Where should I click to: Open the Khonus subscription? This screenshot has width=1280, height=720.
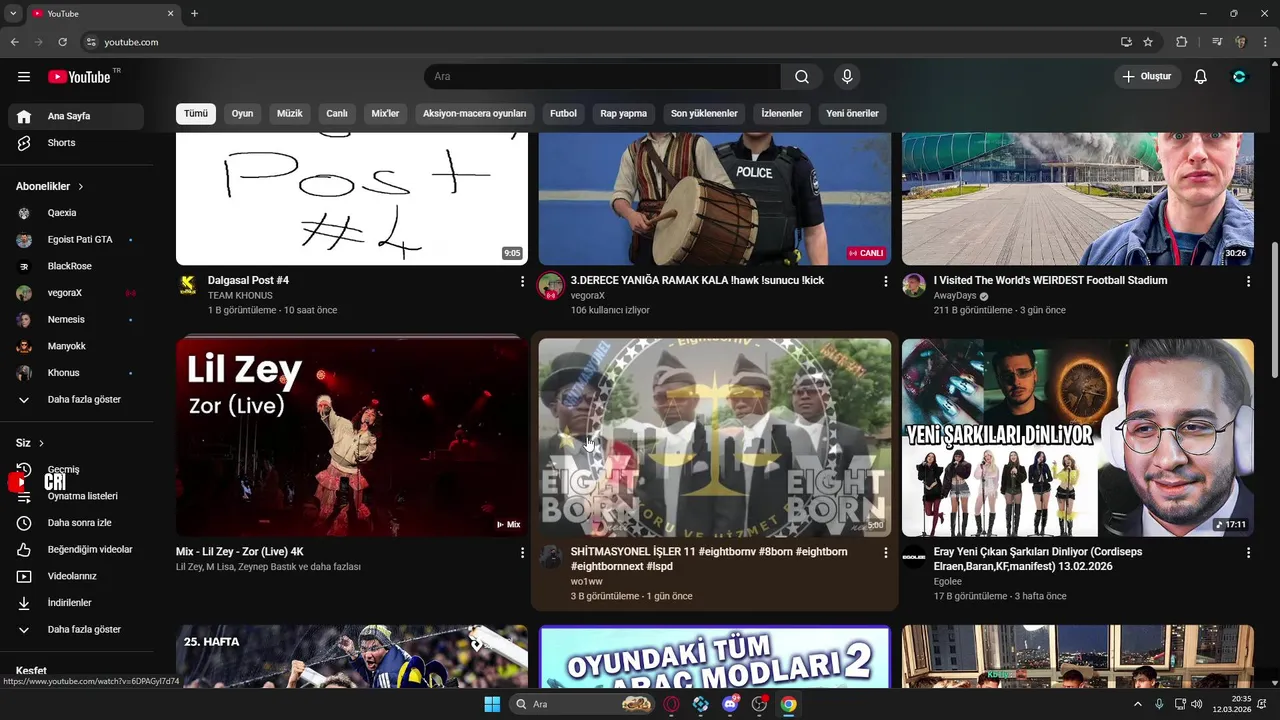(76, 373)
